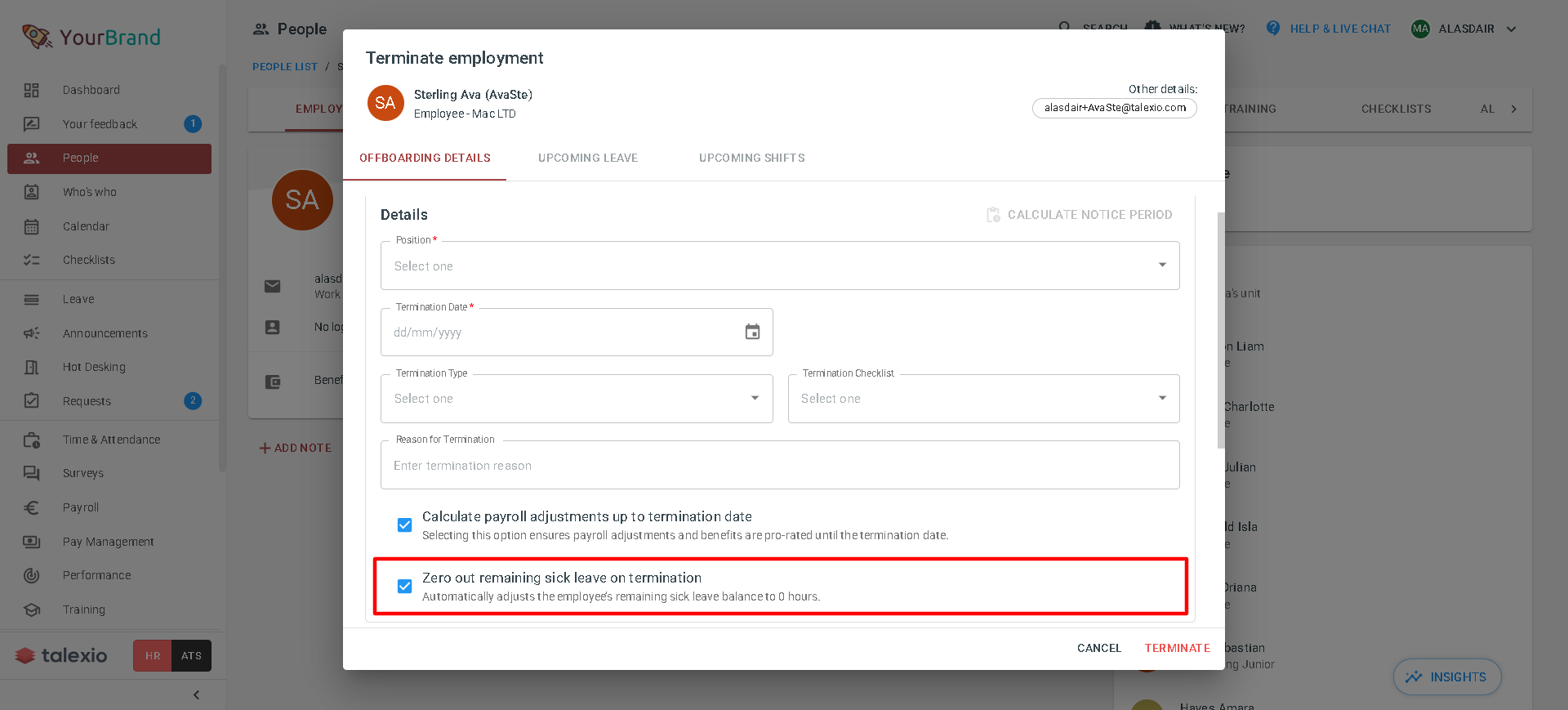Click the Cancel button
Screen dimensions: 1568x710
pos(1099,648)
